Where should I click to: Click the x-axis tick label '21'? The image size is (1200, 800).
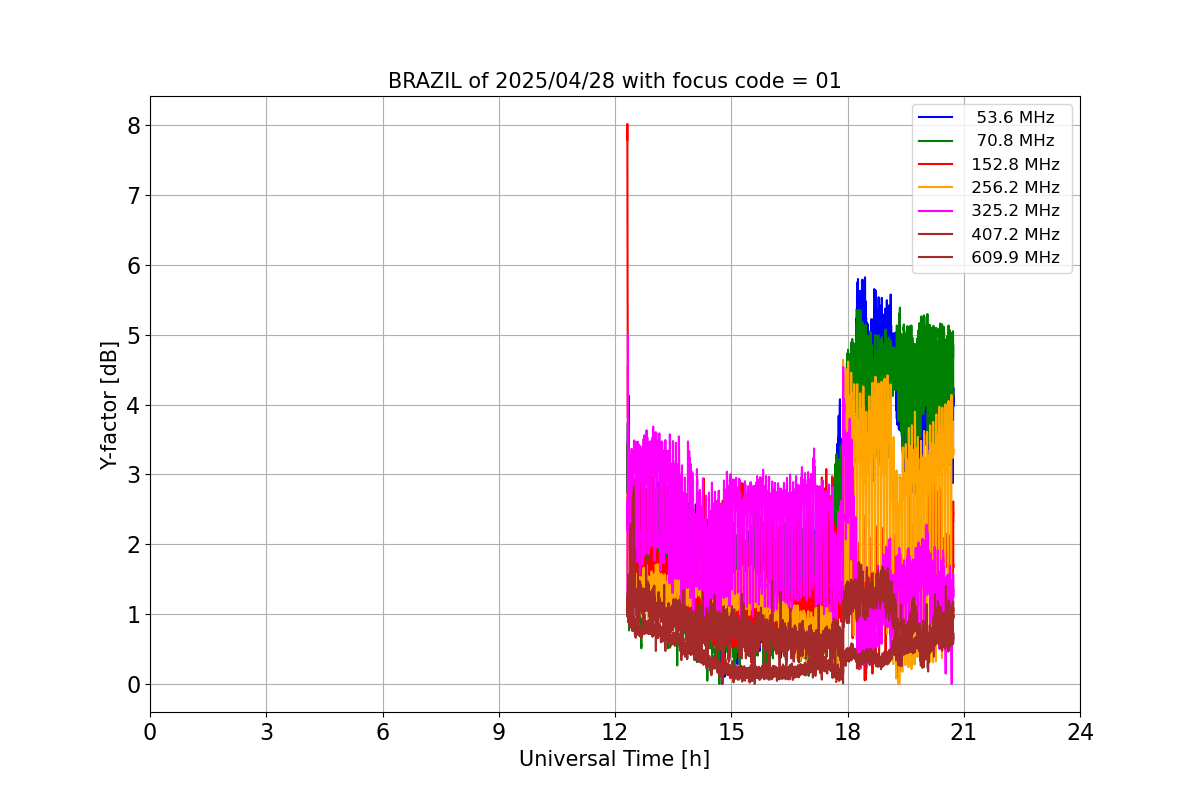964,733
